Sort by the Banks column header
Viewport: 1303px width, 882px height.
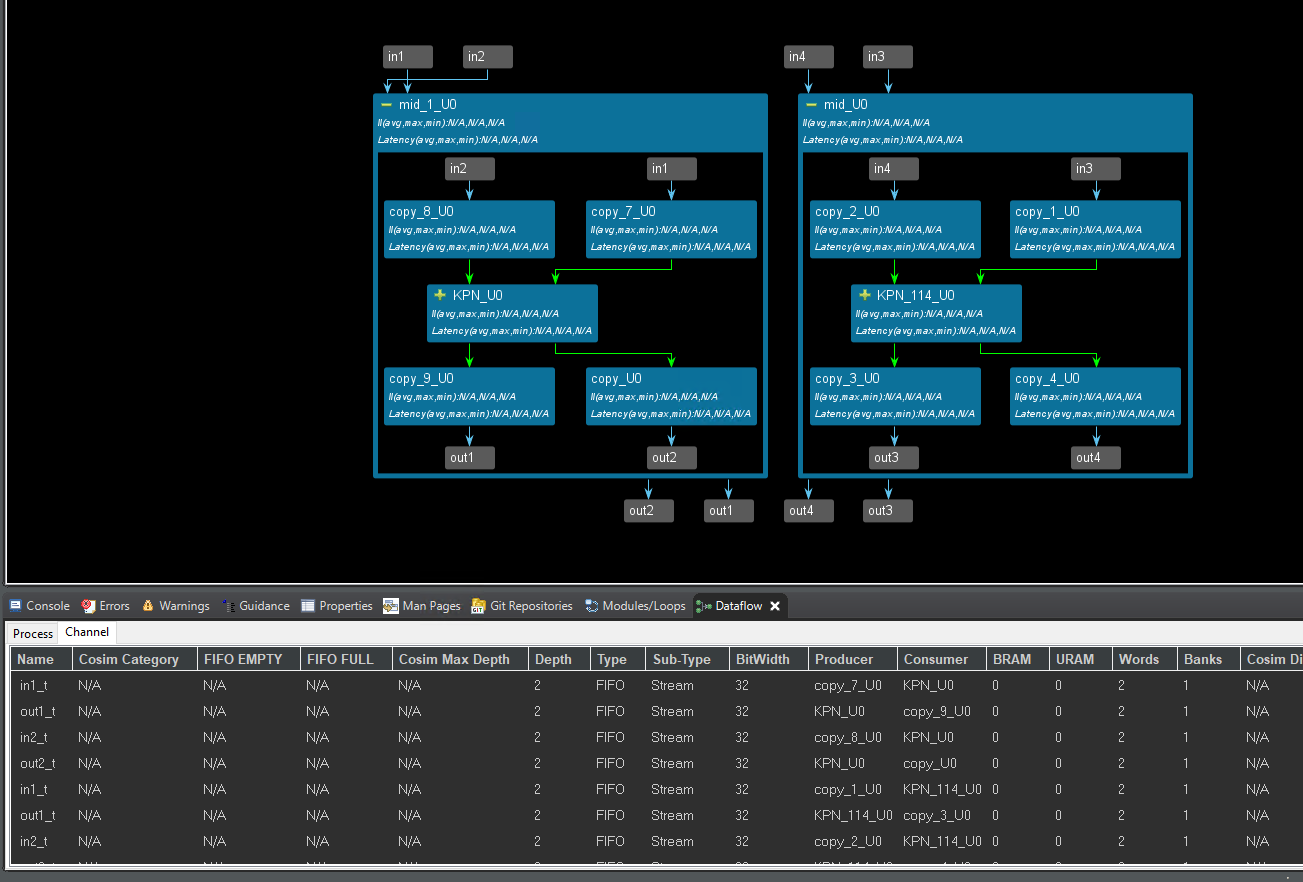coord(1209,659)
